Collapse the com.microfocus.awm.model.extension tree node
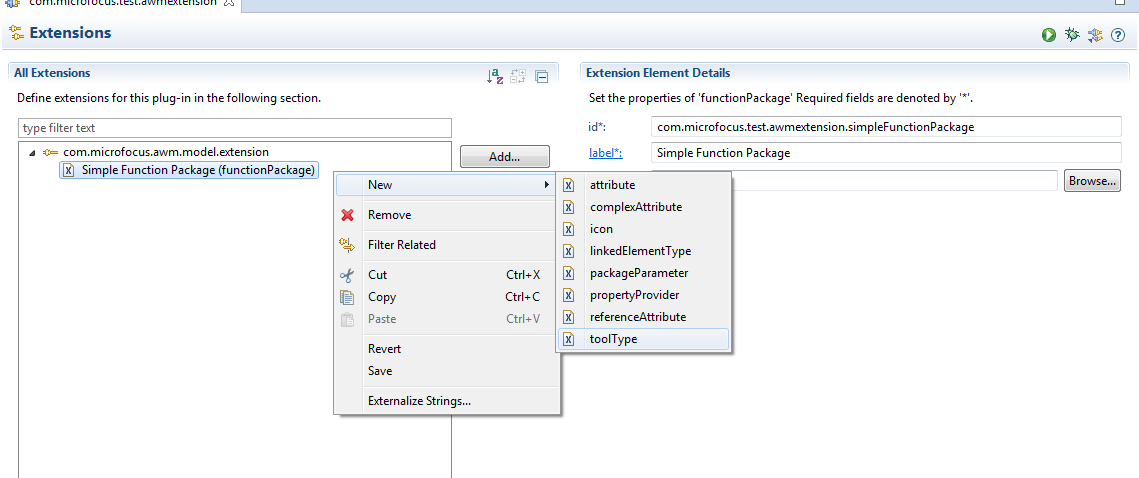The width and height of the screenshot is (1139, 478). [31, 153]
